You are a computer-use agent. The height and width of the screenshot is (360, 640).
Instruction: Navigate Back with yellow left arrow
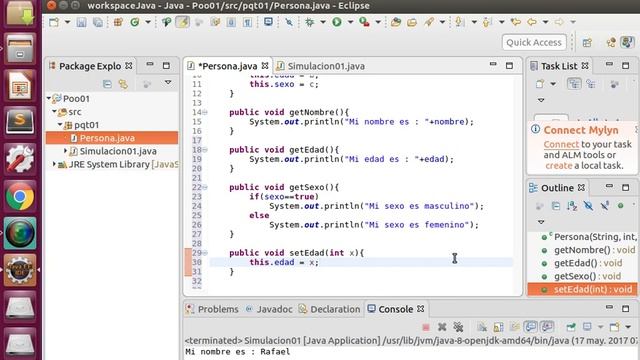[x=532, y=22]
